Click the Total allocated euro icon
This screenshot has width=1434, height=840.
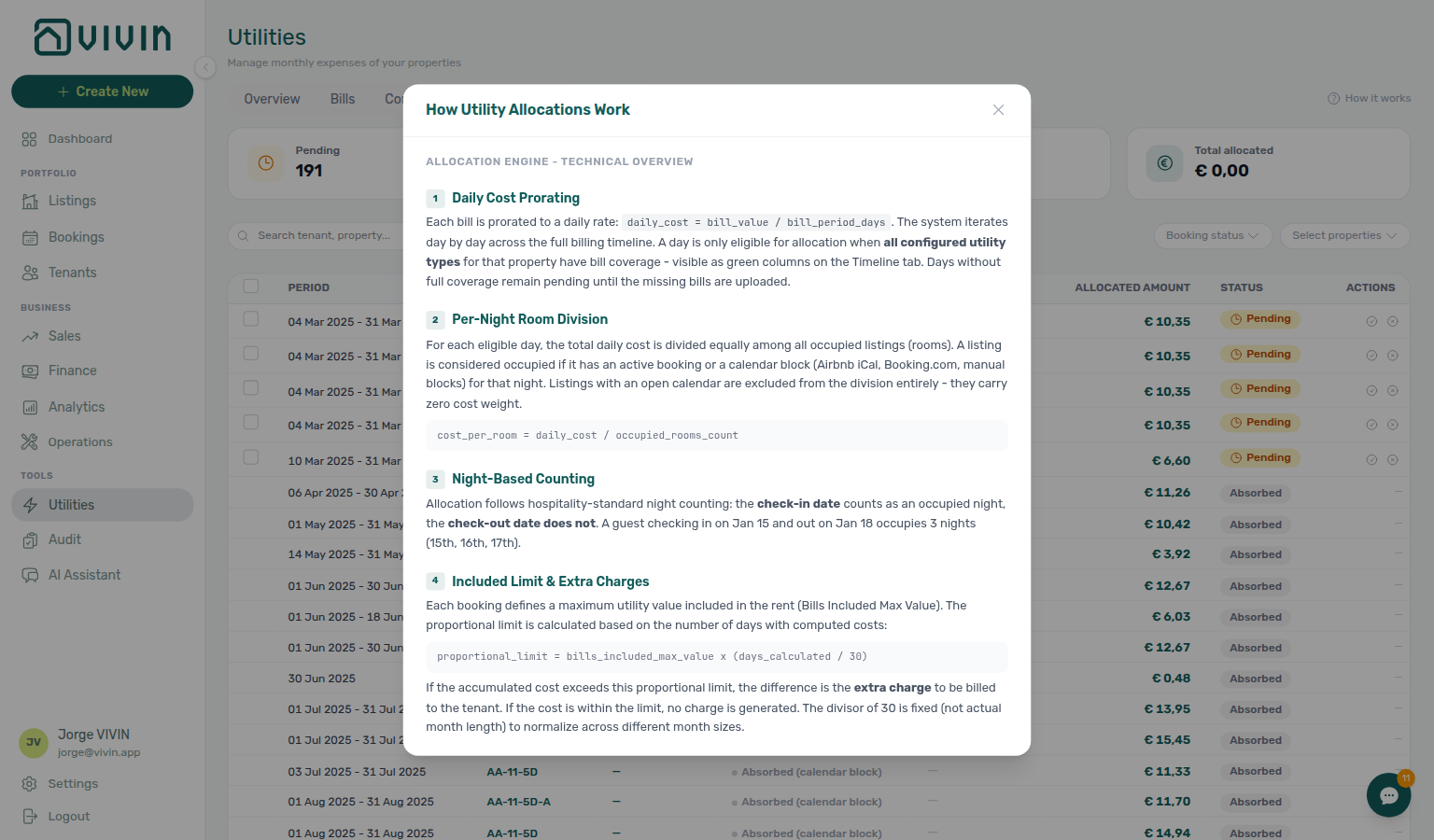(x=1165, y=163)
